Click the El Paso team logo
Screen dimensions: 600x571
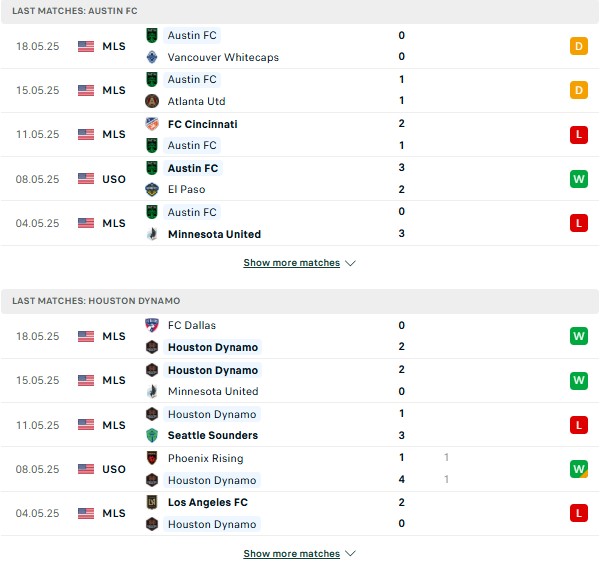coord(152,190)
